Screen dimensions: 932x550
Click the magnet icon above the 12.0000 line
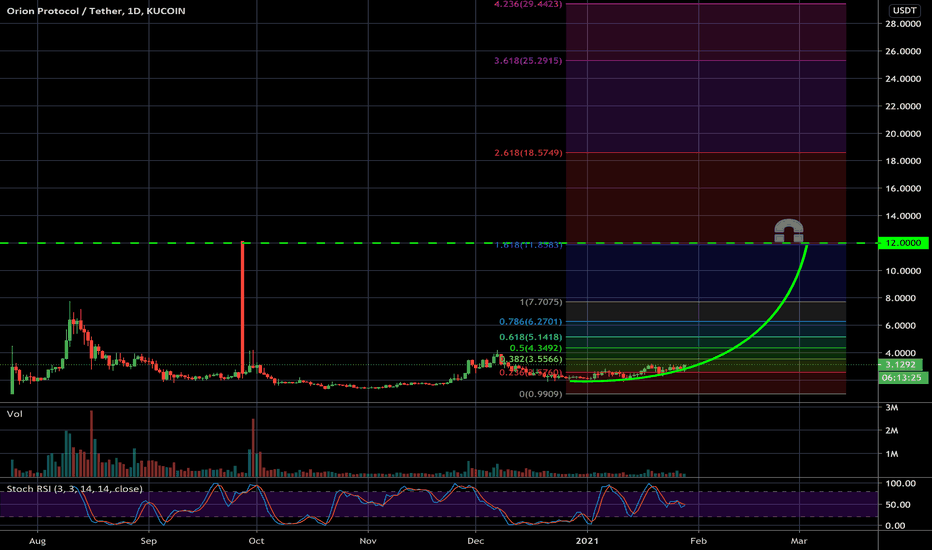(789, 231)
